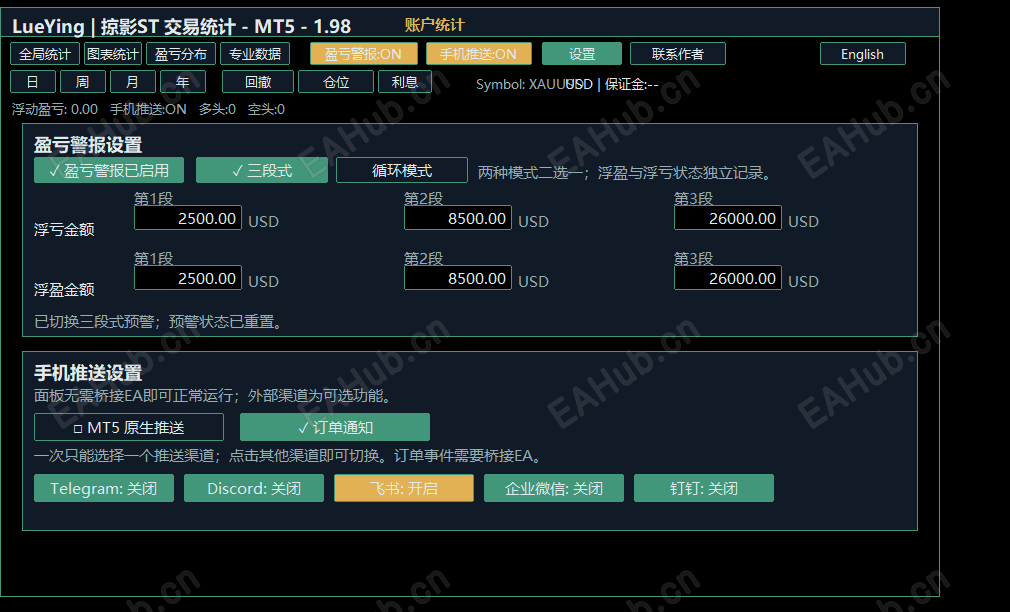Select the 三段式 alert mode
Image resolution: width=1010 pixels, height=612 pixels.
[x=262, y=170]
